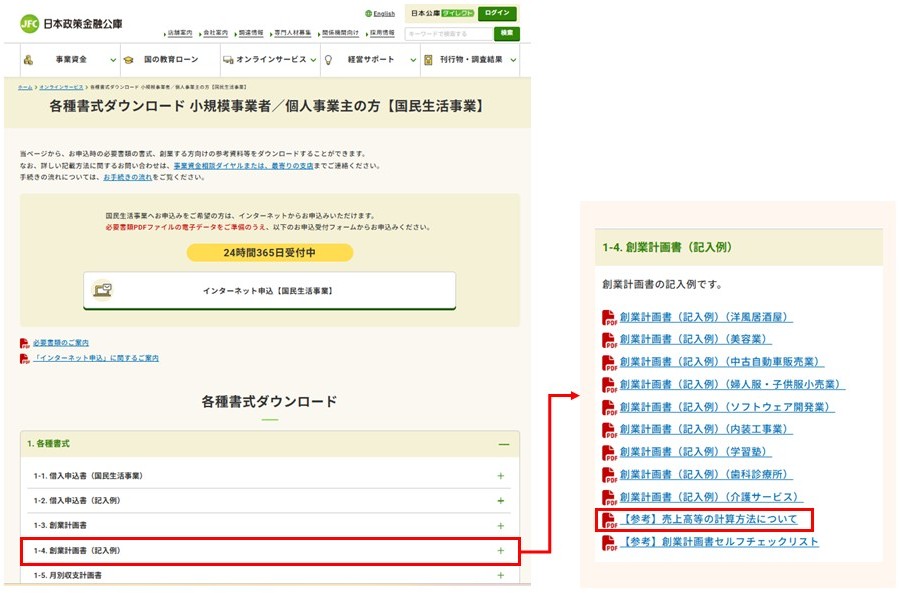Viewport: 909px width, 593px height.
Task: Click the JFC logo in the header
Action: pos(30,22)
